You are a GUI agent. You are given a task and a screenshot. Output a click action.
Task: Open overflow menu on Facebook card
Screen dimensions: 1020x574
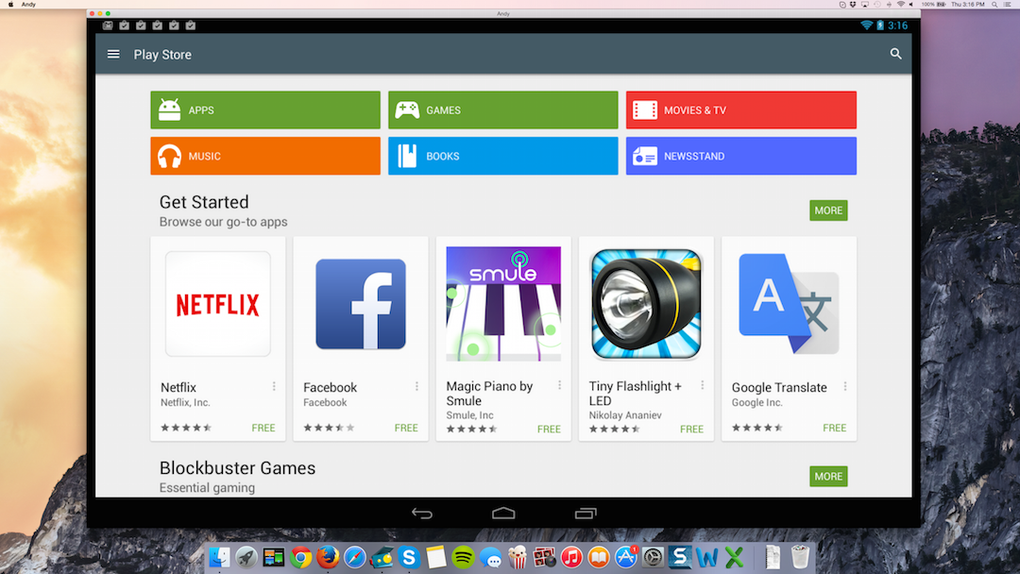point(417,387)
